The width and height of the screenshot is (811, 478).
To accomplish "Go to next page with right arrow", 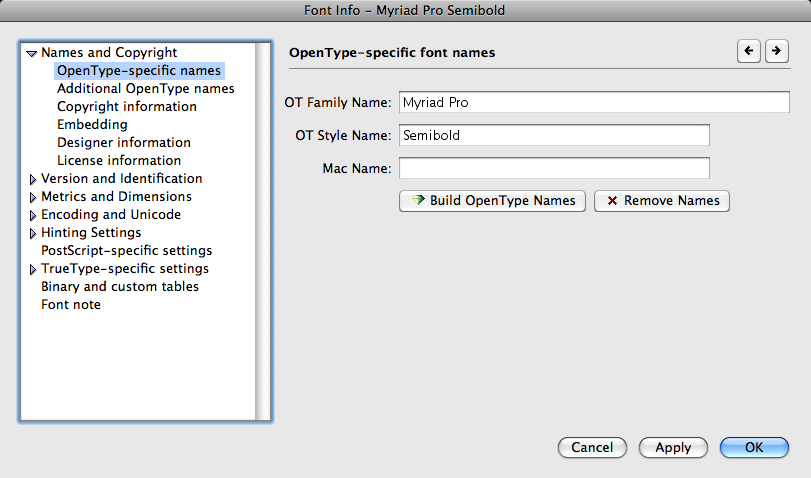I will [776, 51].
